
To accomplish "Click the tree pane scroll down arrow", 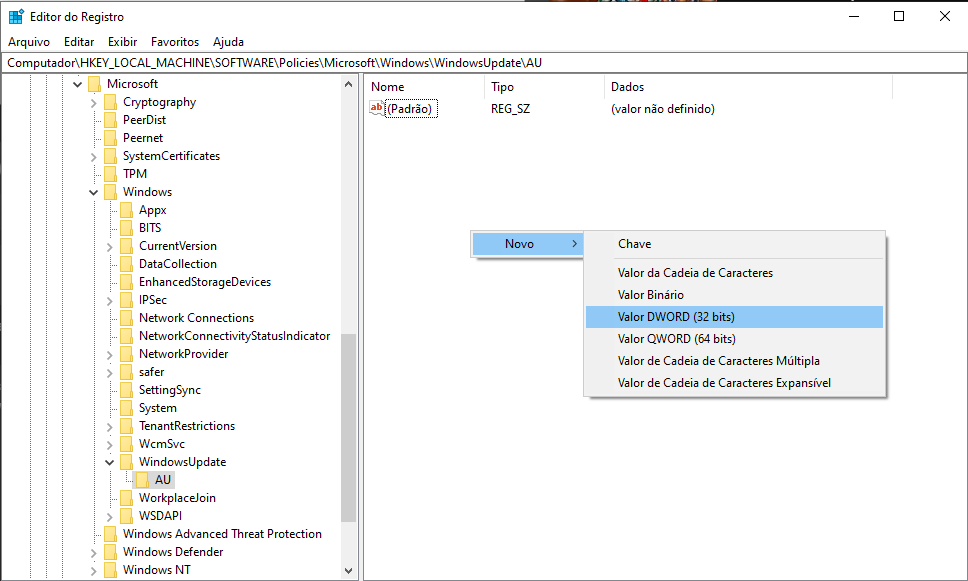I will coord(349,571).
